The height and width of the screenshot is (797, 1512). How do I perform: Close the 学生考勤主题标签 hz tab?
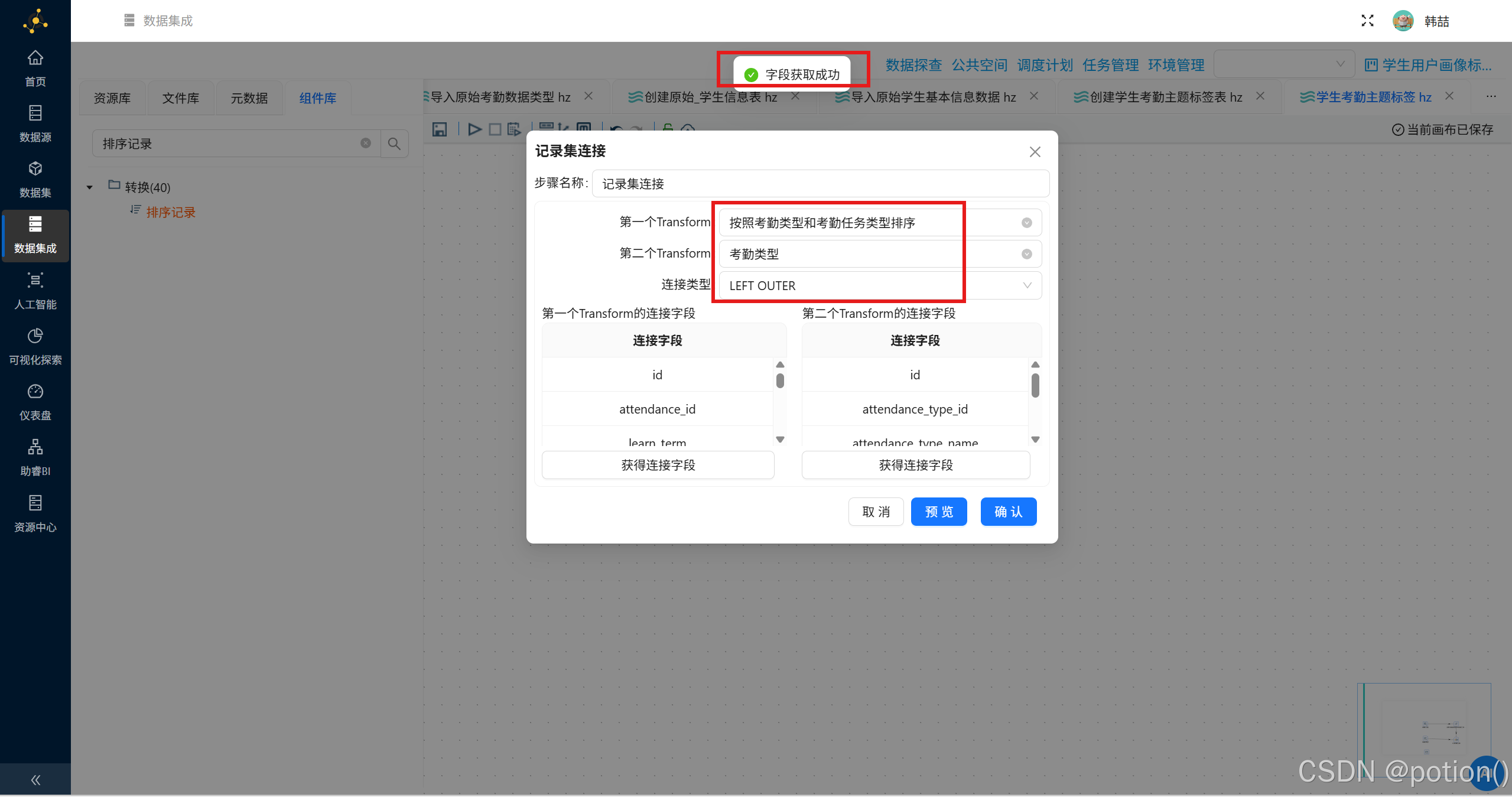pyautogui.click(x=1449, y=96)
